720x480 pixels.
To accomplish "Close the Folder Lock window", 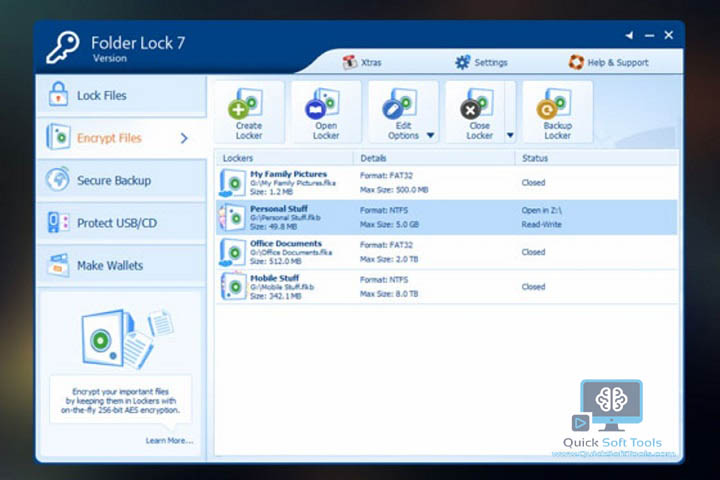I will 669,35.
